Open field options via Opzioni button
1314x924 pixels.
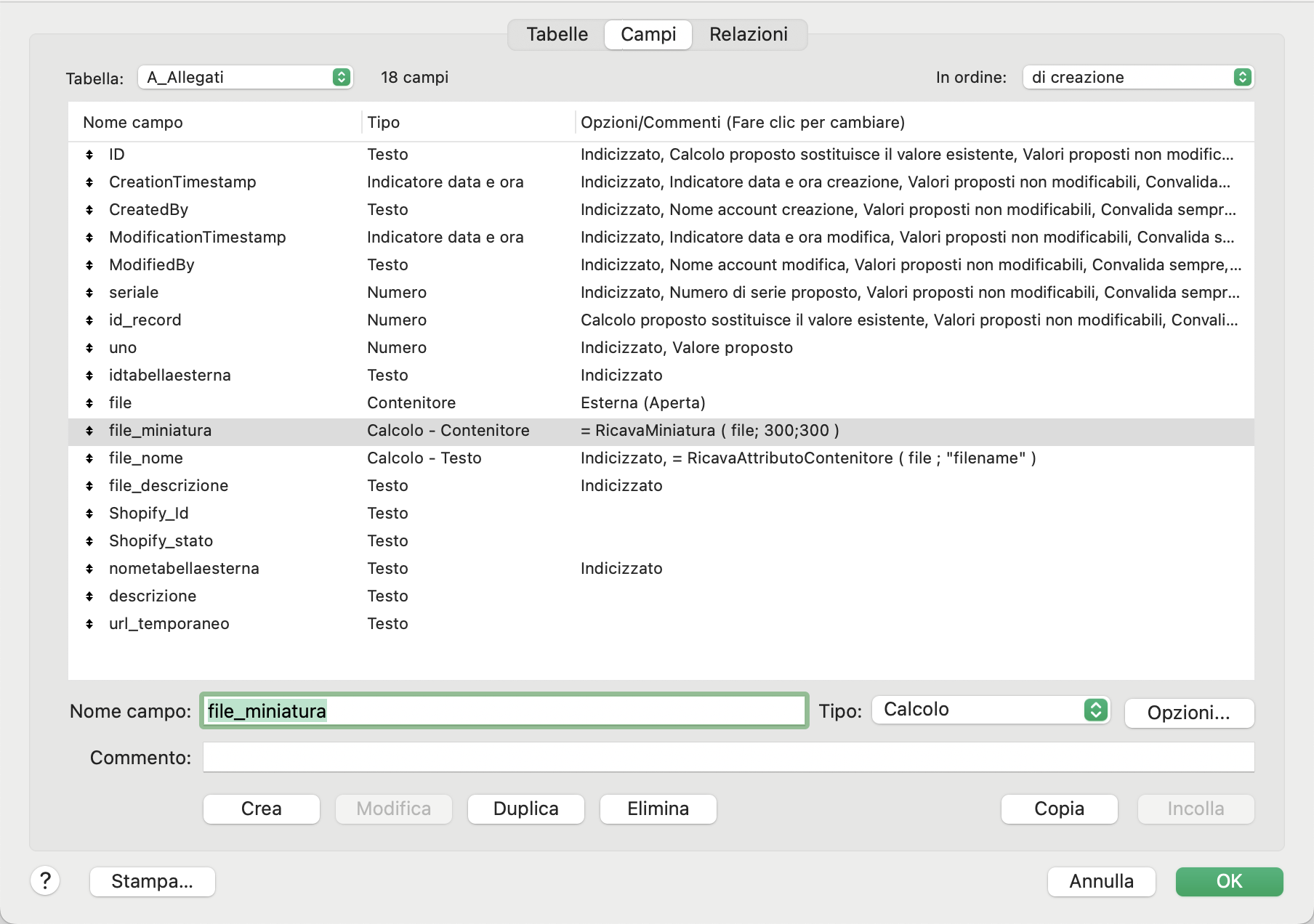click(x=1188, y=713)
